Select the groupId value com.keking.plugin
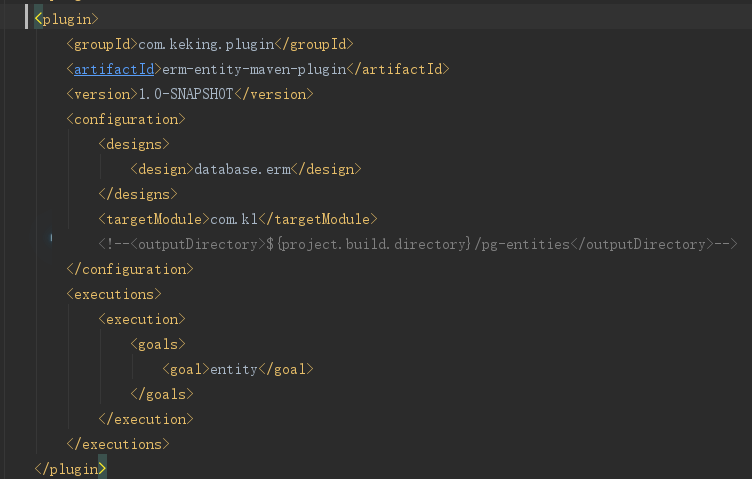 click(206, 45)
